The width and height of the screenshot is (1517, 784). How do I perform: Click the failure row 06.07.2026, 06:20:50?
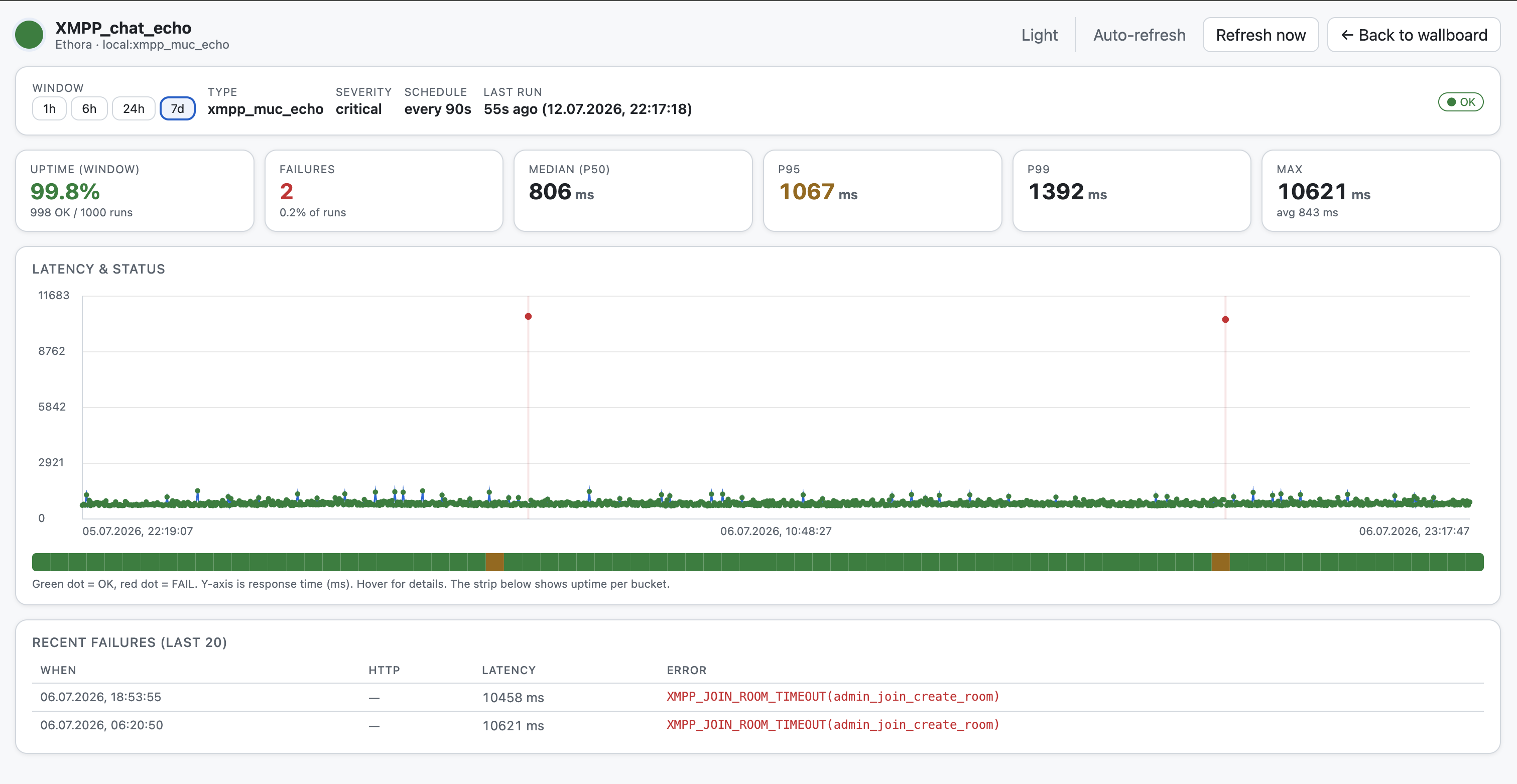(x=757, y=725)
